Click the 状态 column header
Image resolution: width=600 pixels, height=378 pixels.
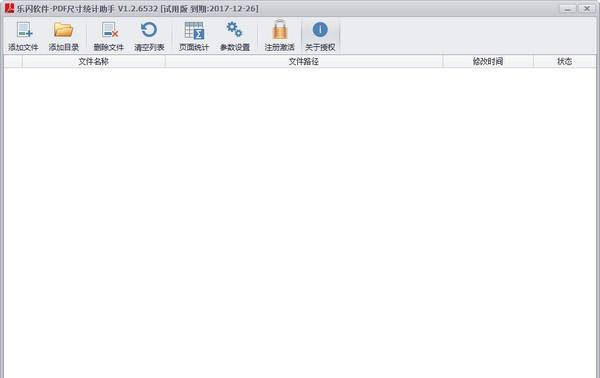tap(564, 62)
